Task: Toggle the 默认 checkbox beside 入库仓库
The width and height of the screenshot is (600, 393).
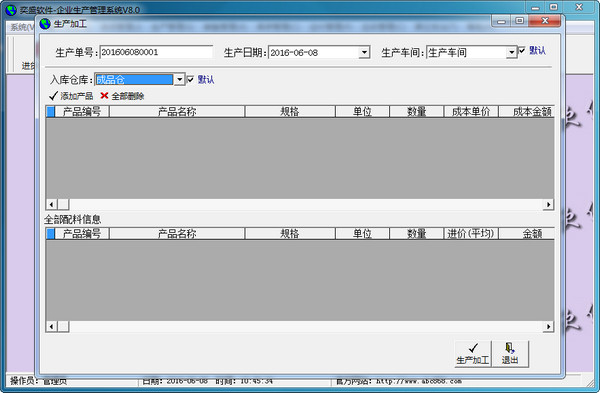Action: click(x=190, y=79)
